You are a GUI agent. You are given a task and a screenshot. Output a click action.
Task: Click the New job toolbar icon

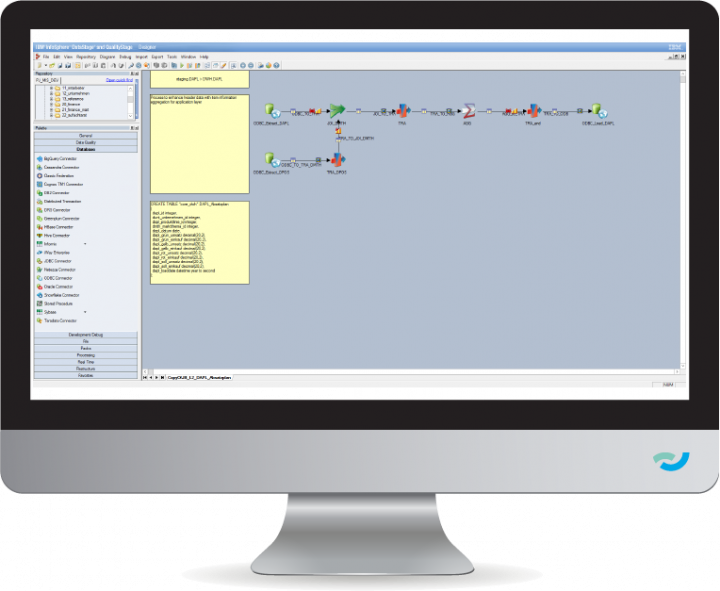pyautogui.click(x=39, y=66)
